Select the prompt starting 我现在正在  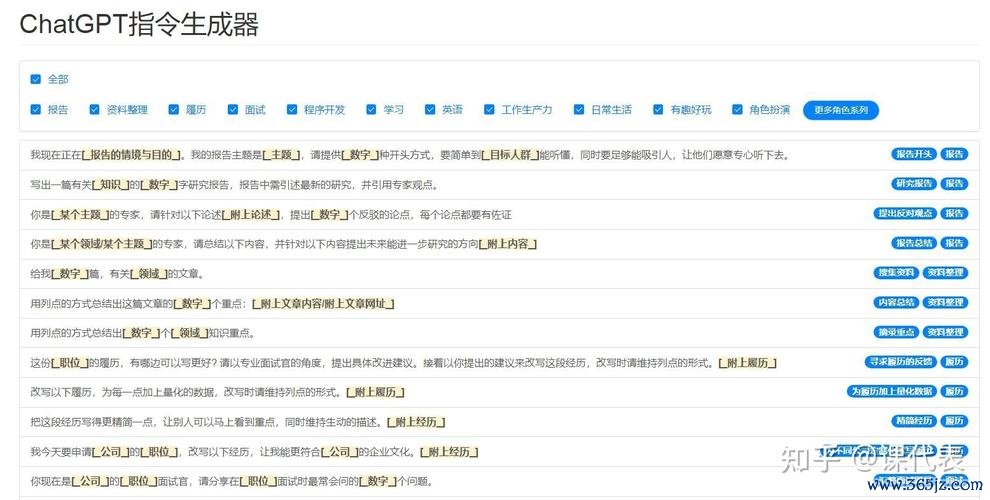[x=499, y=155]
